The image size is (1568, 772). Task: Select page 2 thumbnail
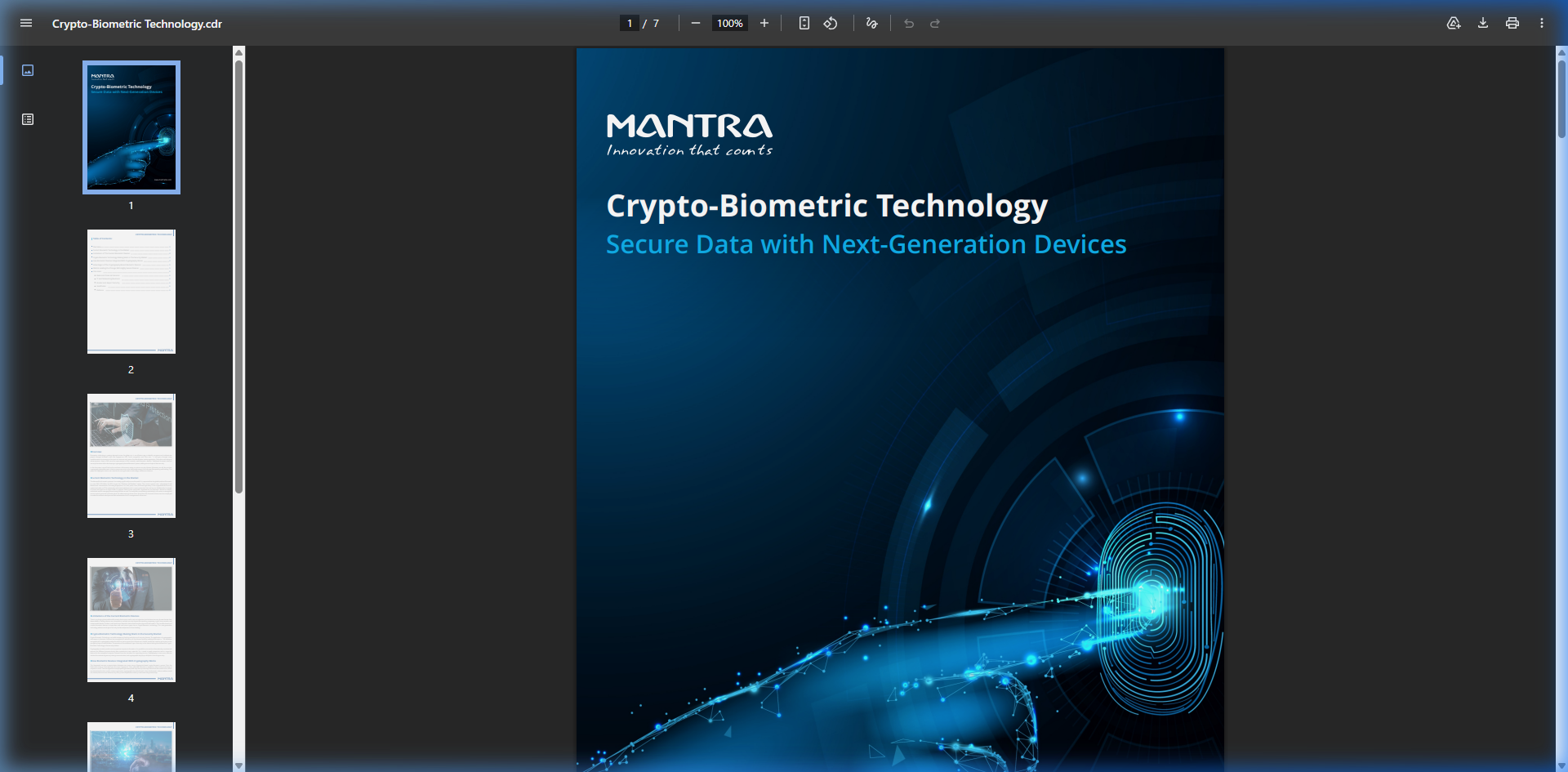[131, 292]
